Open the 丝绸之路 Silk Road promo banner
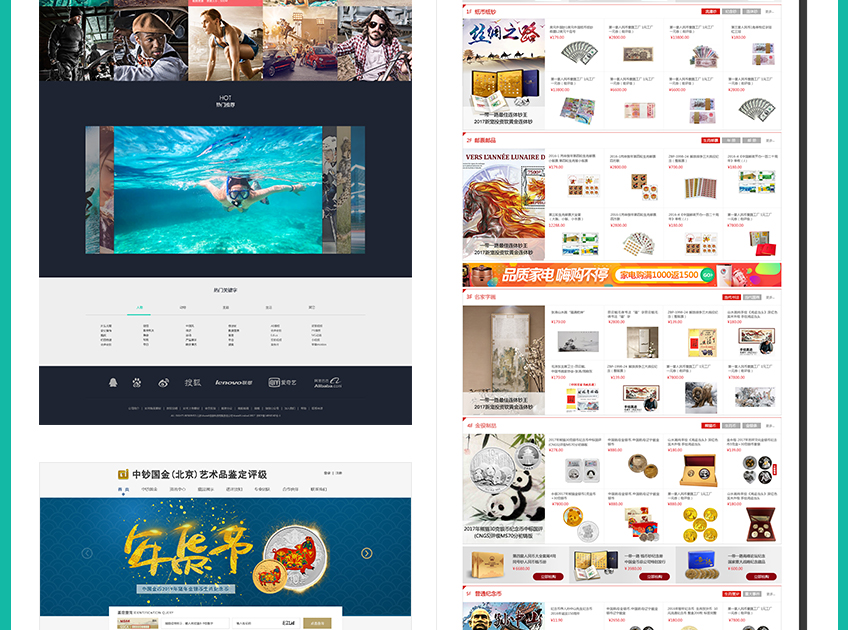The image size is (848, 630). 504,72
